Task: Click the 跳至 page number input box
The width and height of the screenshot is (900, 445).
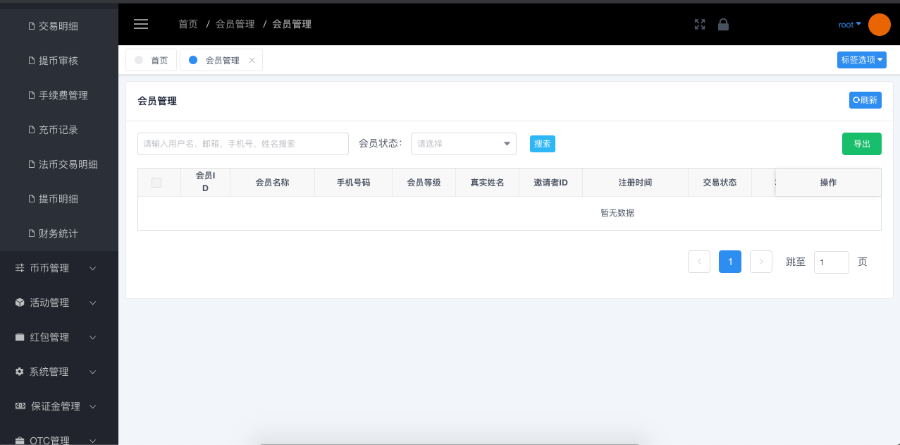Action: (830, 262)
